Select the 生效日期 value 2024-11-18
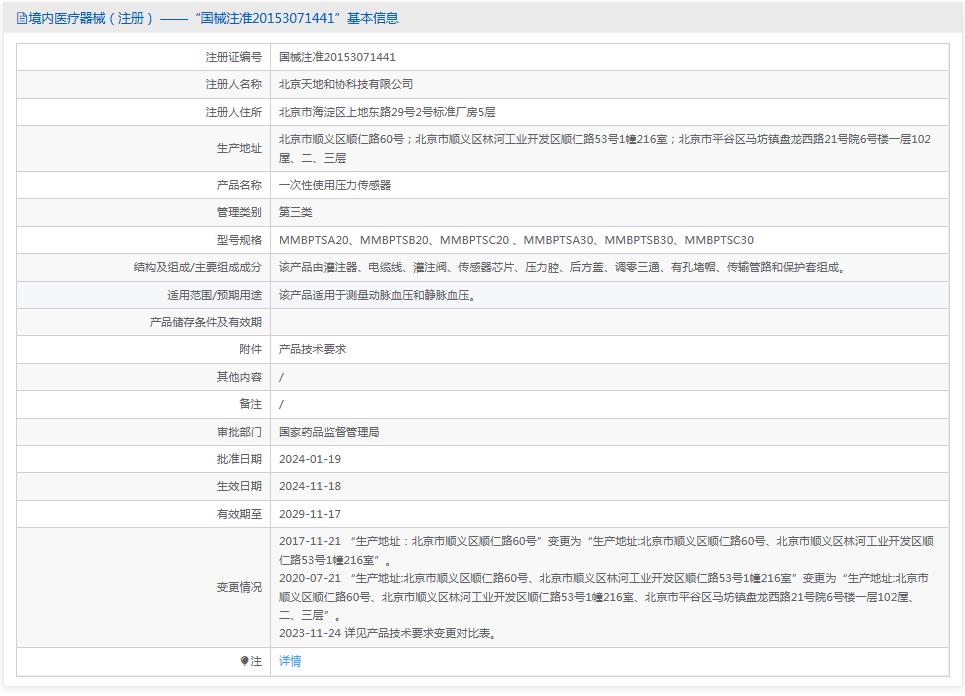 pyautogui.click(x=311, y=488)
